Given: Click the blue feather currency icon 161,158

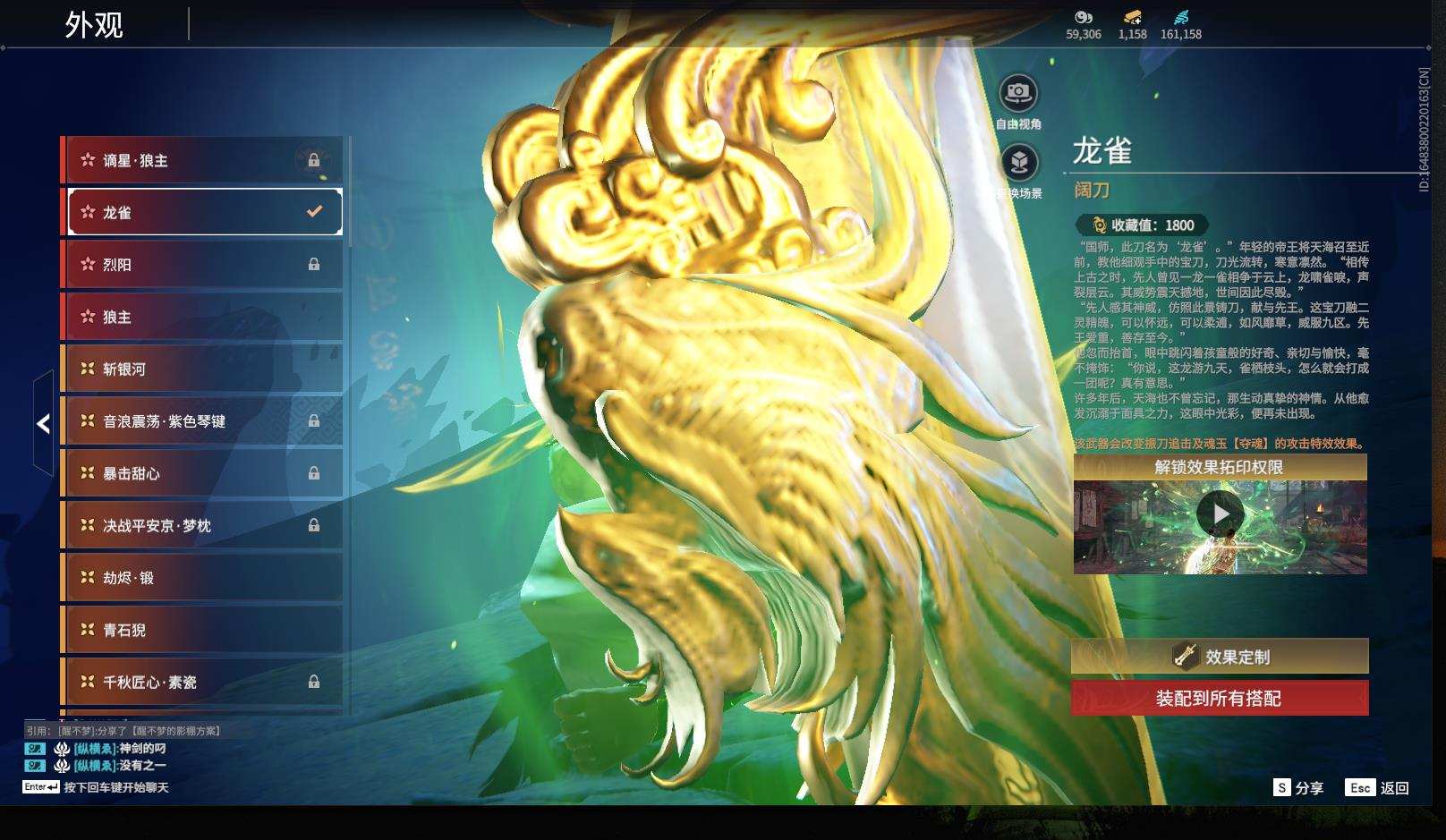Looking at the screenshot, I should pyautogui.click(x=1181, y=16).
